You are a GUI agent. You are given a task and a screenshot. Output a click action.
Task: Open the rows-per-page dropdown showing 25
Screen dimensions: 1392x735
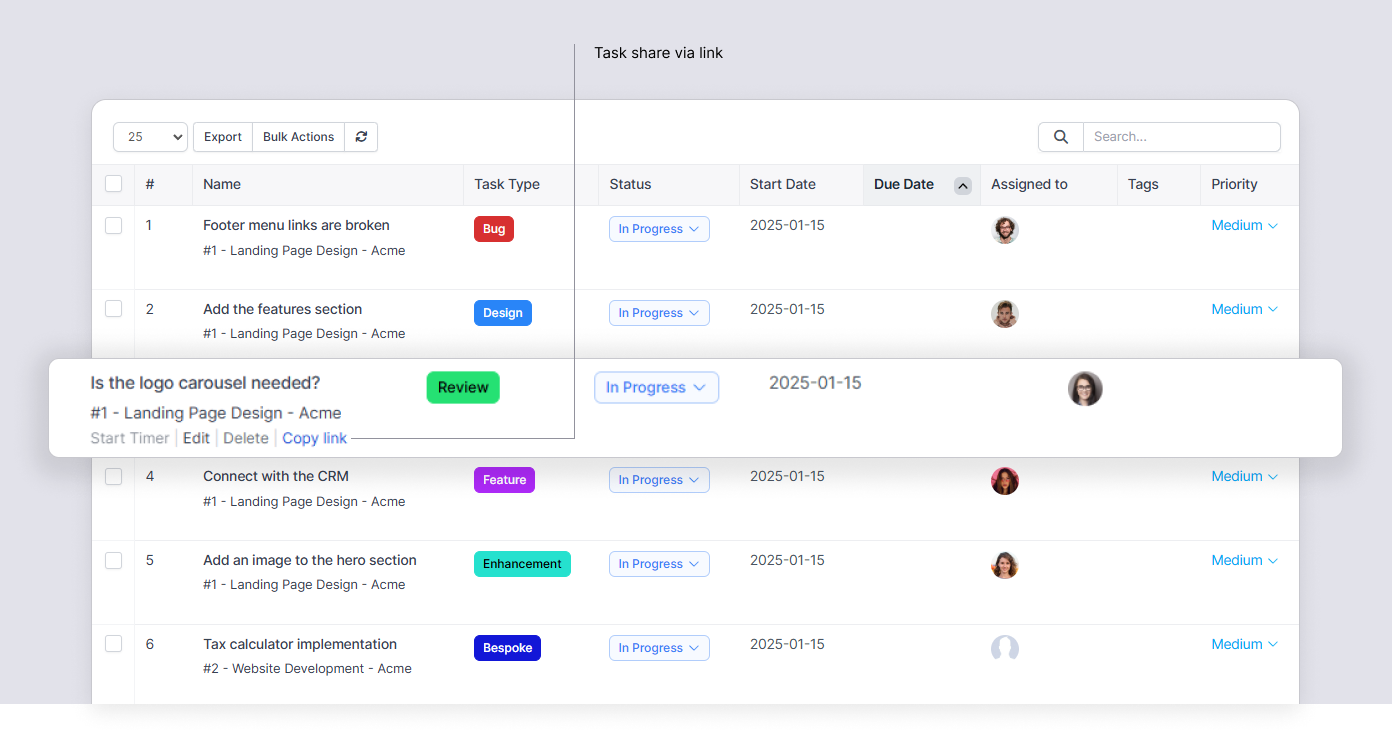pos(150,137)
